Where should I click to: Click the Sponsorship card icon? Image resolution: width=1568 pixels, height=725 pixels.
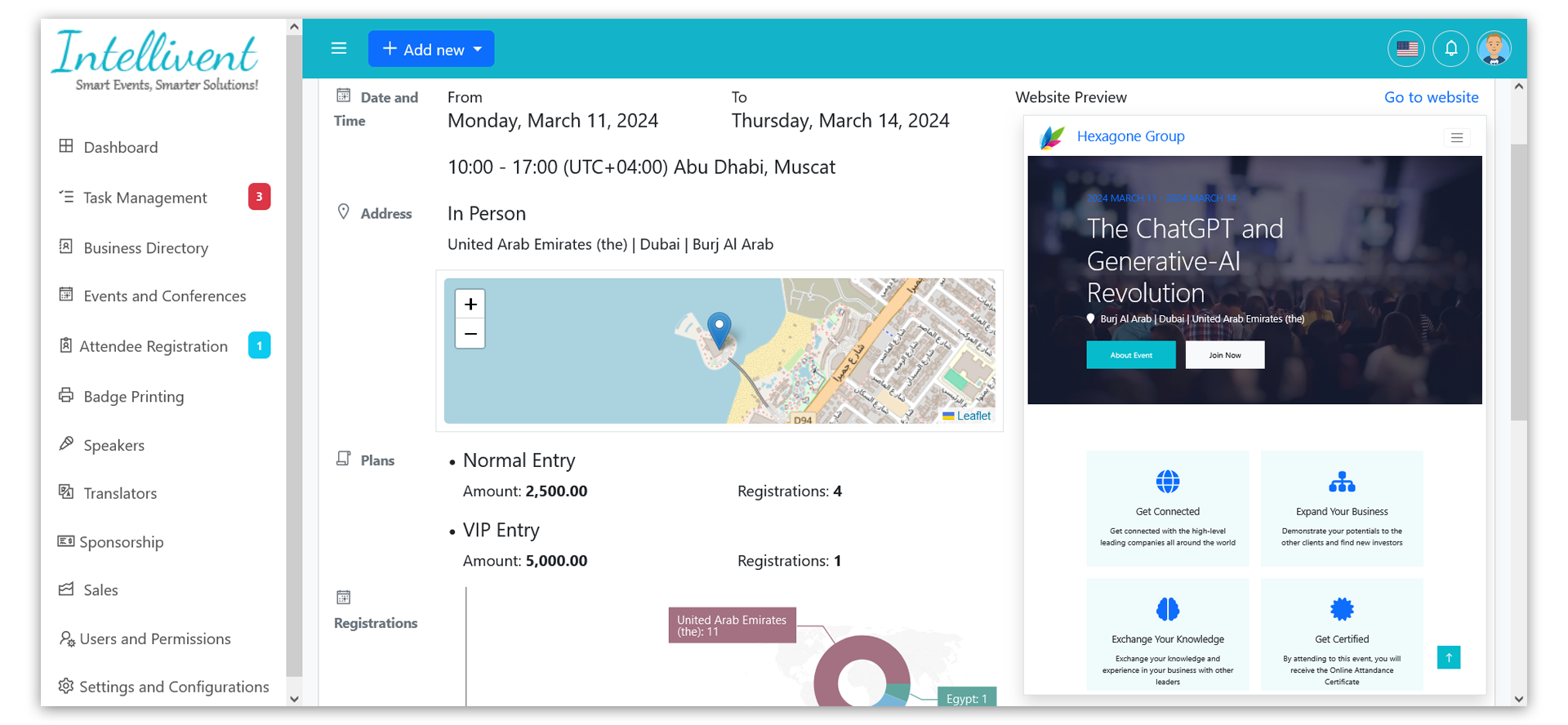point(66,540)
